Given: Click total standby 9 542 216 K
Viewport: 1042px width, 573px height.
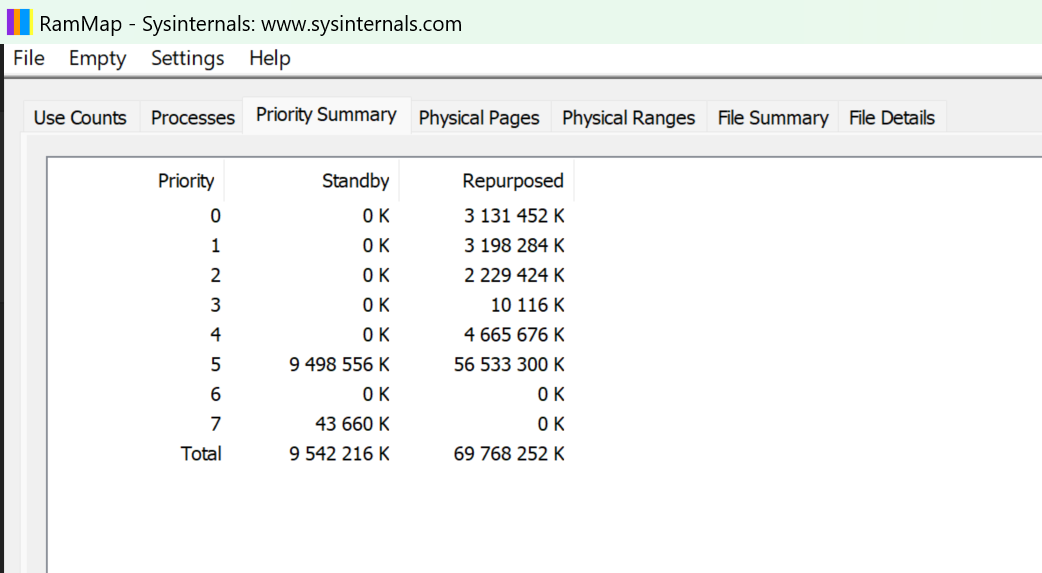Looking at the screenshot, I should coord(340,453).
